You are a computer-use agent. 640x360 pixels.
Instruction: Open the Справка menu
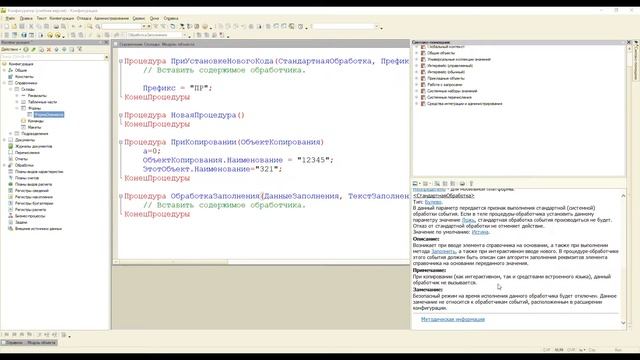tap(171, 18)
